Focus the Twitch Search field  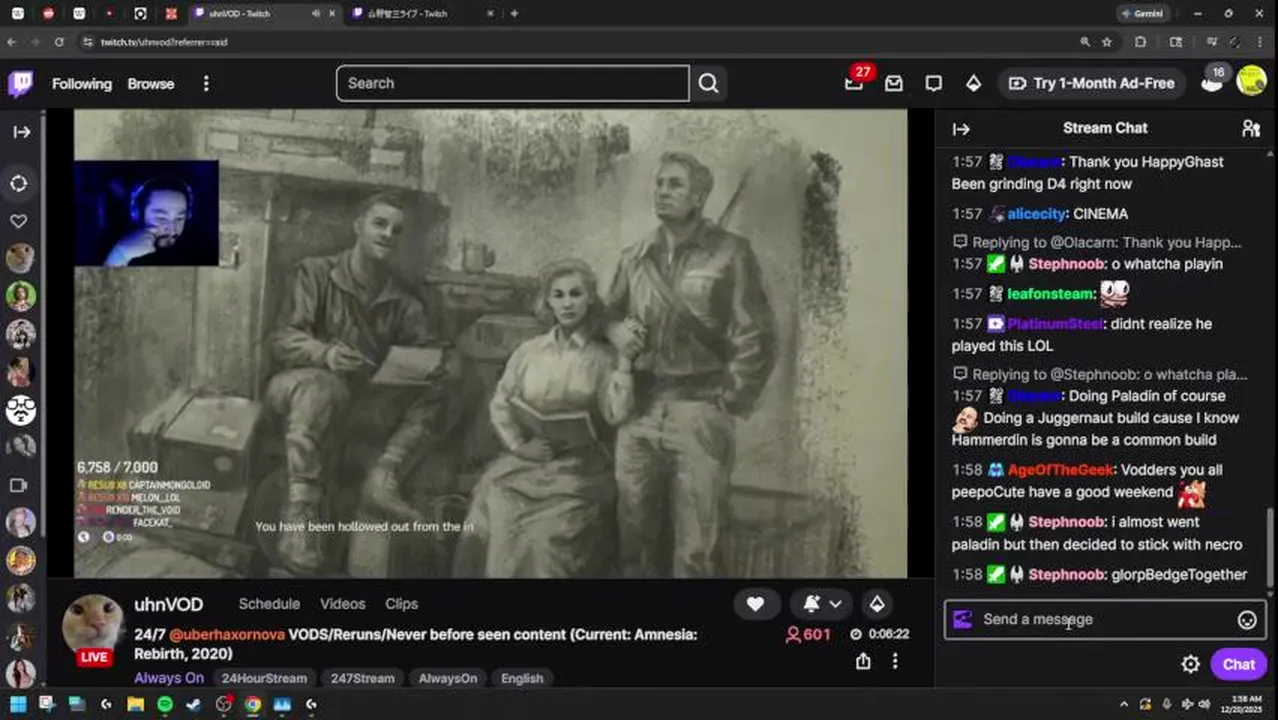tap(512, 83)
